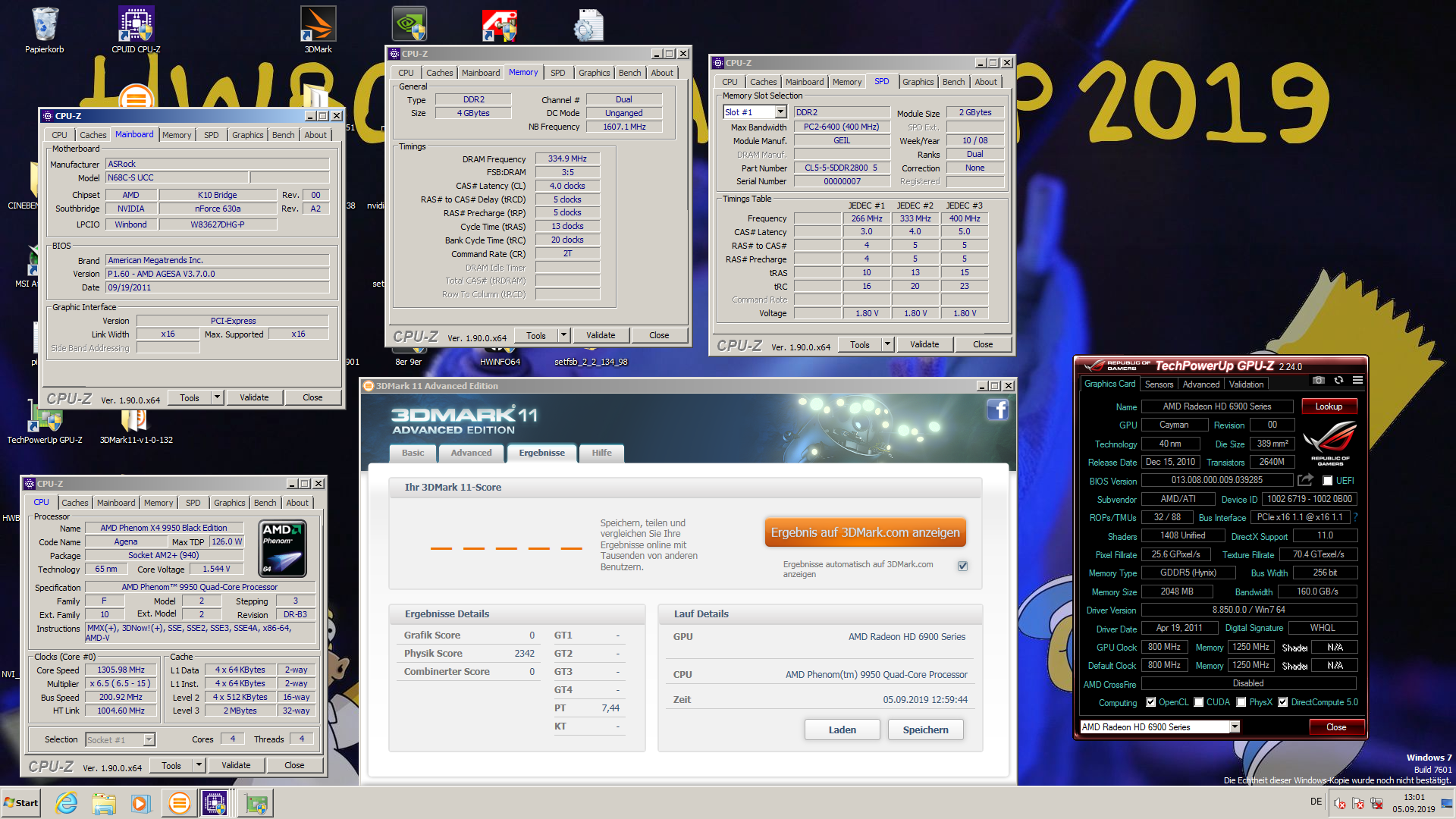Click the BIOS Version field in GPU-Z
The width and height of the screenshot is (1456, 819).
click(1216, 480)
